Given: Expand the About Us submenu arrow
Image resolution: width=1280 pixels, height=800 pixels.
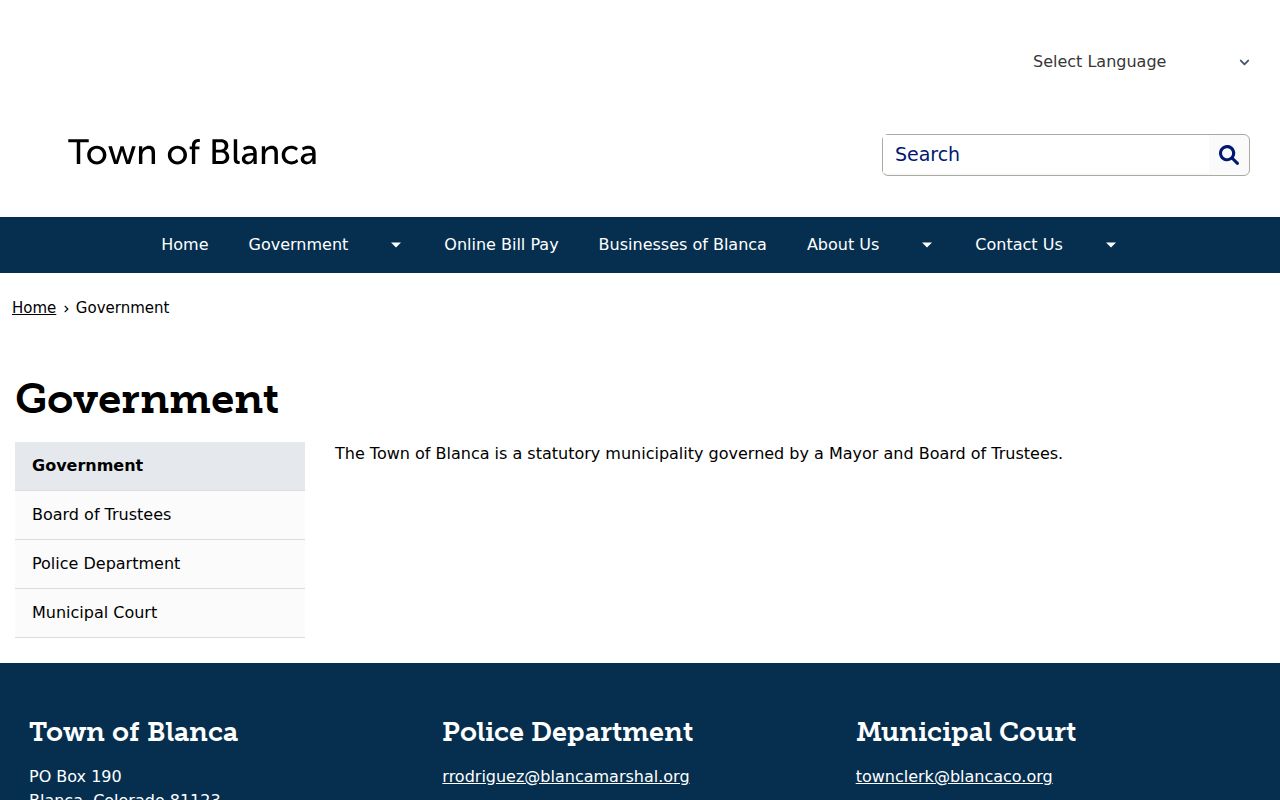Looking at the screenshot, I should click(927, 245).
